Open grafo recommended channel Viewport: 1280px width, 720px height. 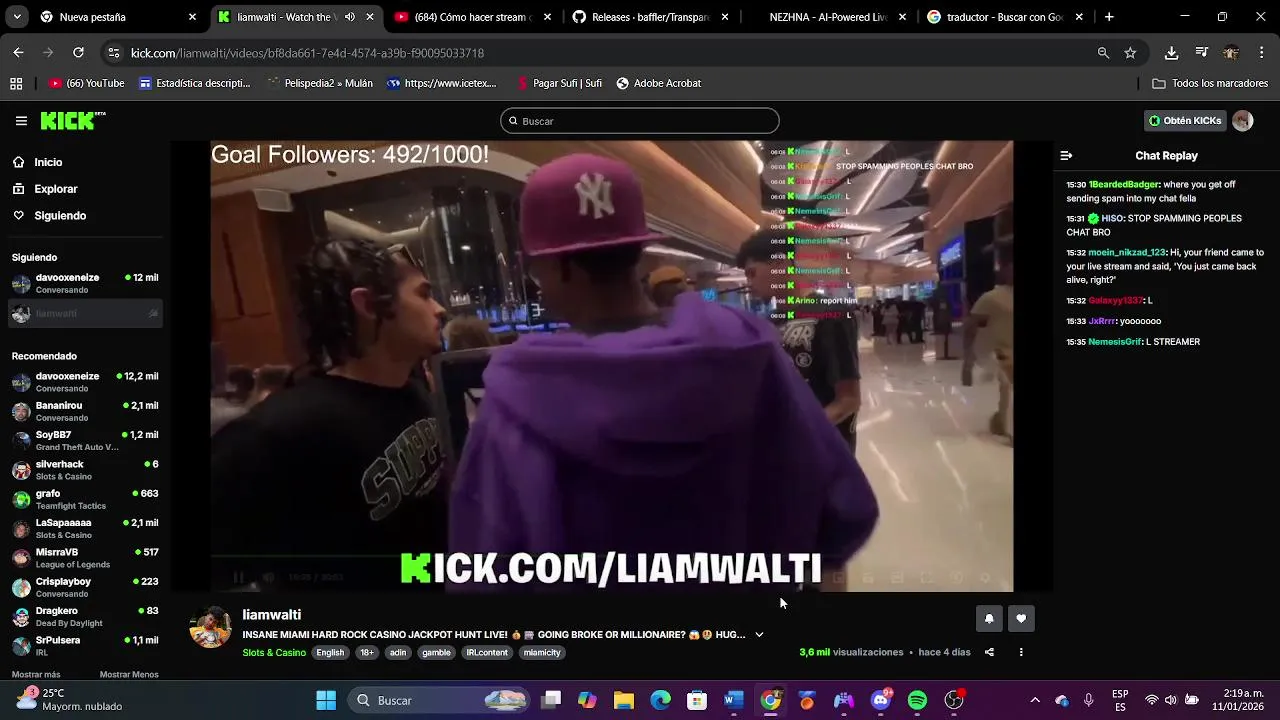pyautogui.click(x=86, y=499)
